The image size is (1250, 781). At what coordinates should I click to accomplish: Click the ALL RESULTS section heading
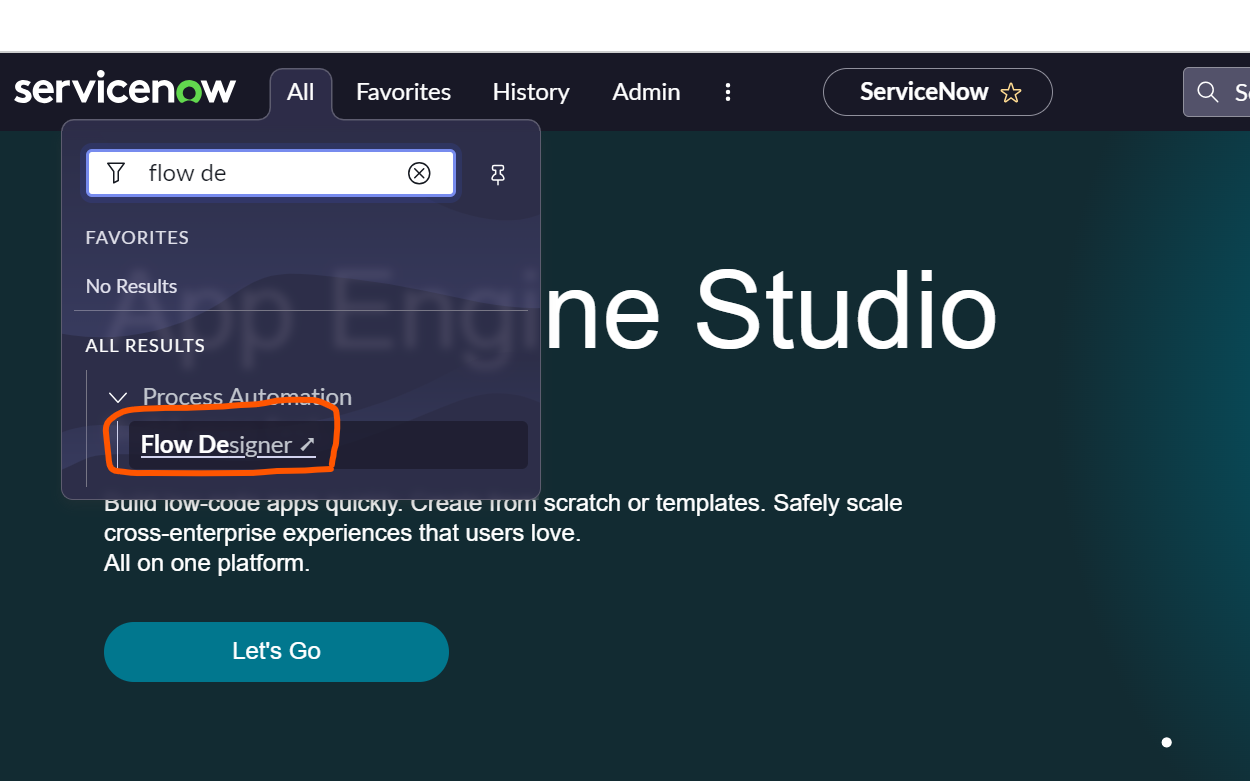pyautogui.click(x=145, y=345)
